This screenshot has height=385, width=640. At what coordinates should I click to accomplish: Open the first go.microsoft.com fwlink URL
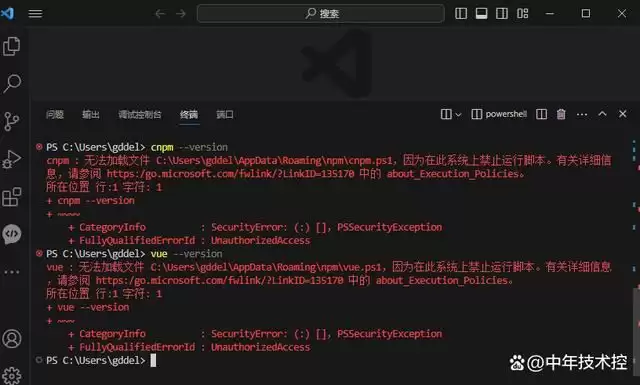coord(230,174)
